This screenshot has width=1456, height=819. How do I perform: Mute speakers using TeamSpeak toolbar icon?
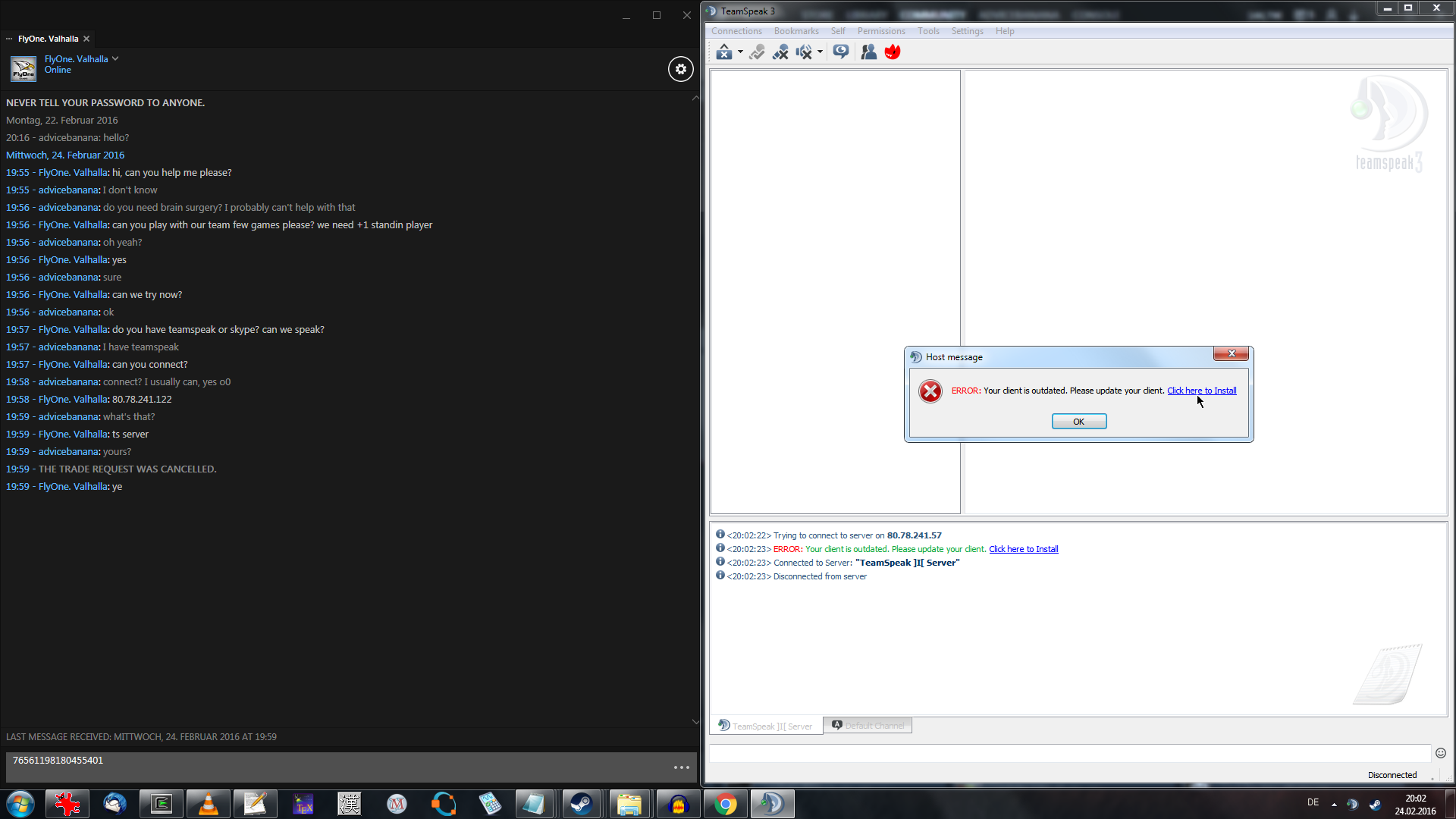804,52
